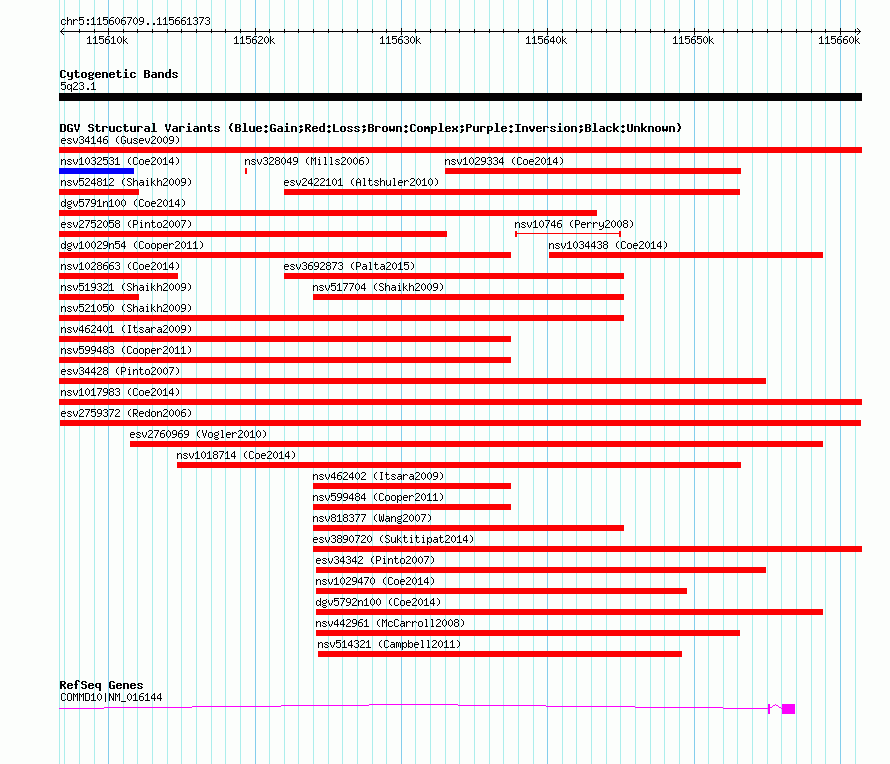Select variant nsv10746 (Perry2008) label
The image size is (890, 764).
[574, 224]
